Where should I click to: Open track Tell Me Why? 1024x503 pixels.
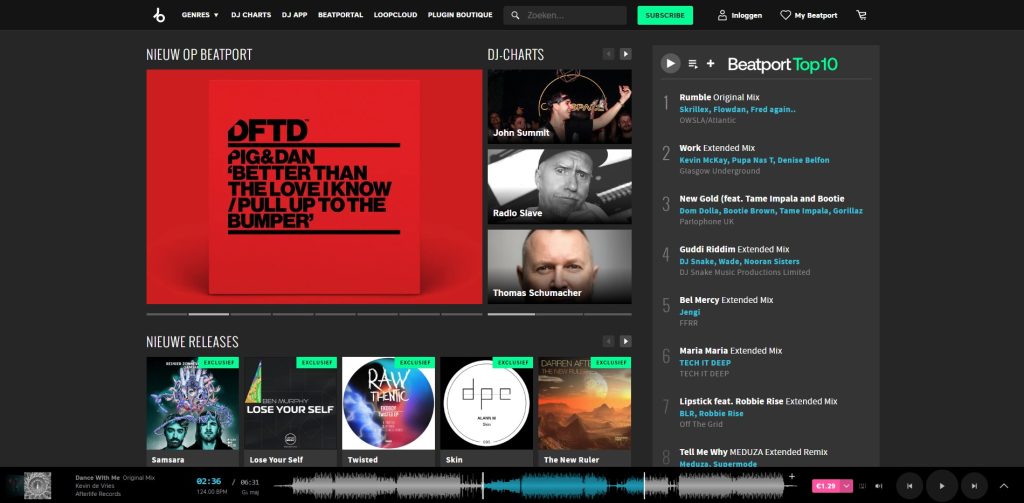click(x=753, y=452)
